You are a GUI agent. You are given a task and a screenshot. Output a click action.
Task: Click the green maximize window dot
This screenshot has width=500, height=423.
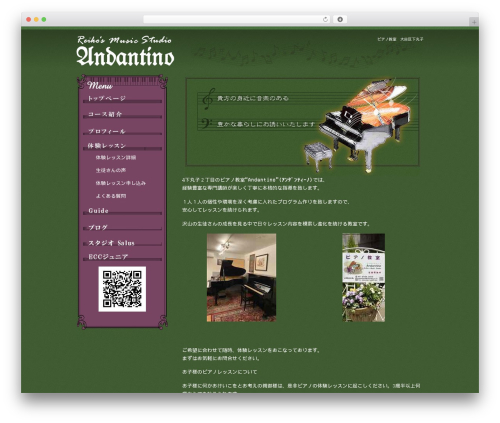point(44,19)
